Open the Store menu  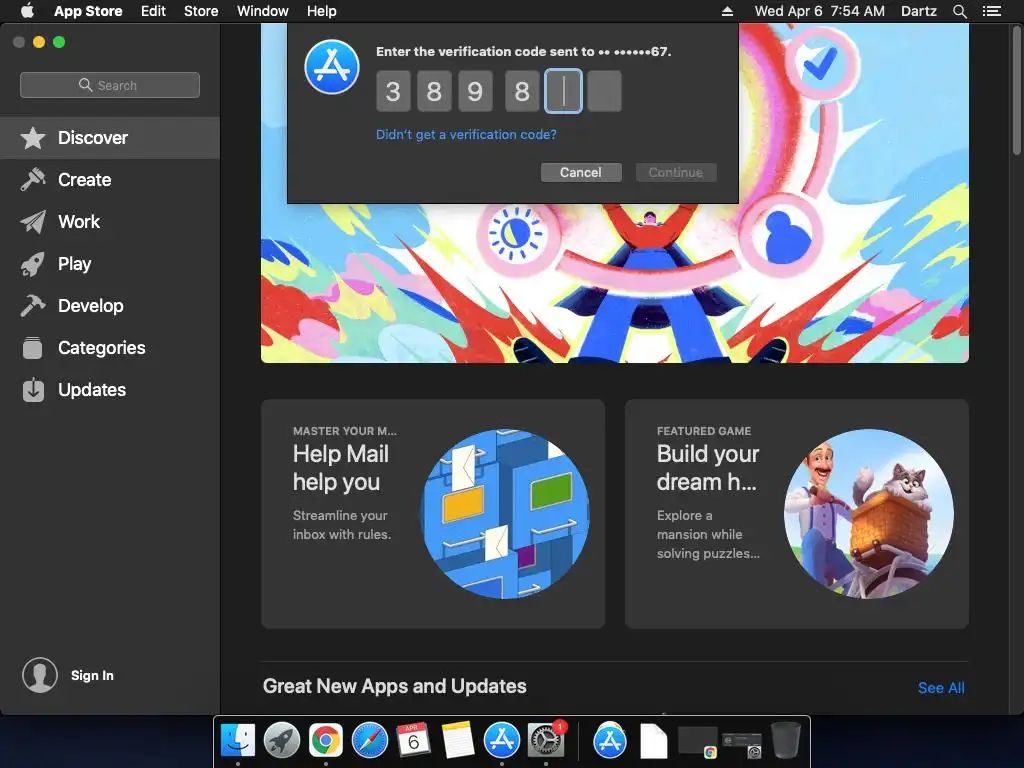point(201,11)
